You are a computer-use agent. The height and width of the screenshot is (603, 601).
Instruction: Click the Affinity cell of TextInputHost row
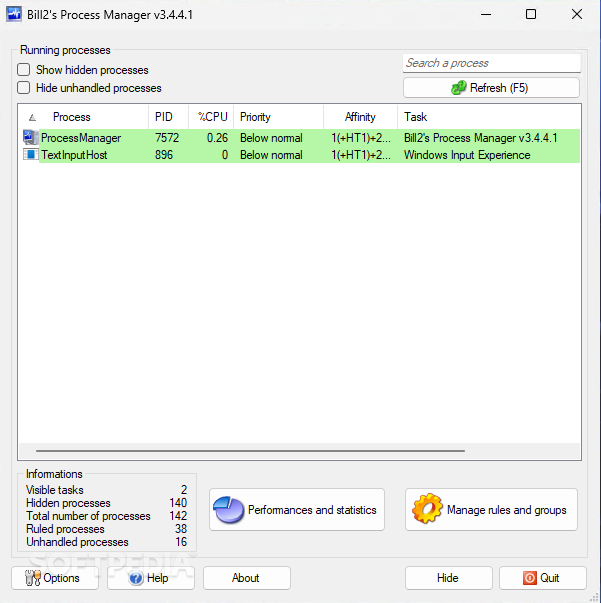pos(361,155)
